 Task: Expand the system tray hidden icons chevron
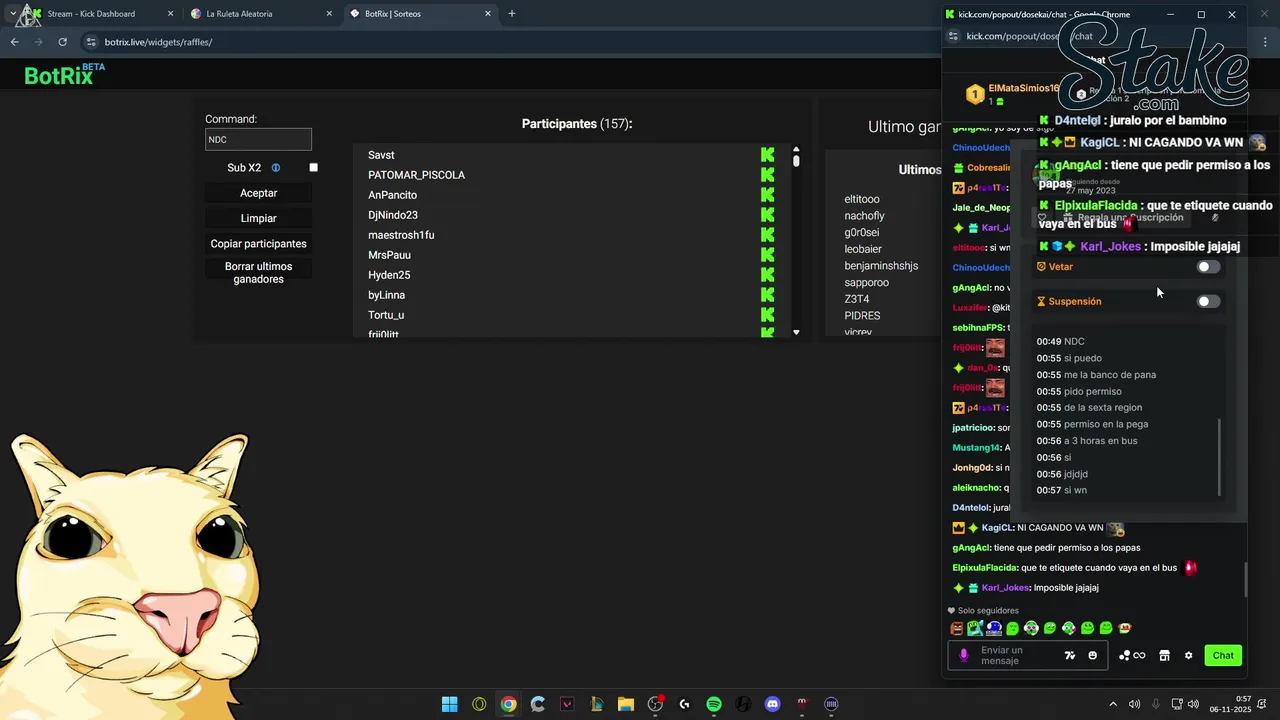coord(1113,704)
